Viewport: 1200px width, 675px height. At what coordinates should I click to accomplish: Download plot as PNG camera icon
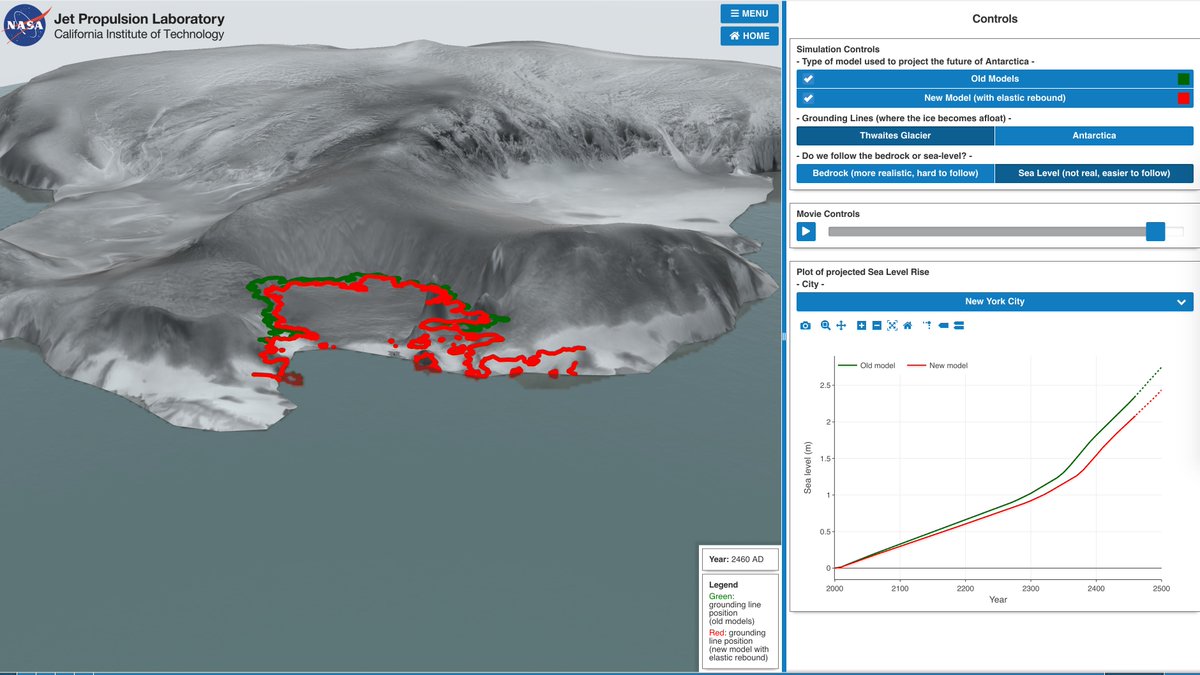(x=806, y=326)
